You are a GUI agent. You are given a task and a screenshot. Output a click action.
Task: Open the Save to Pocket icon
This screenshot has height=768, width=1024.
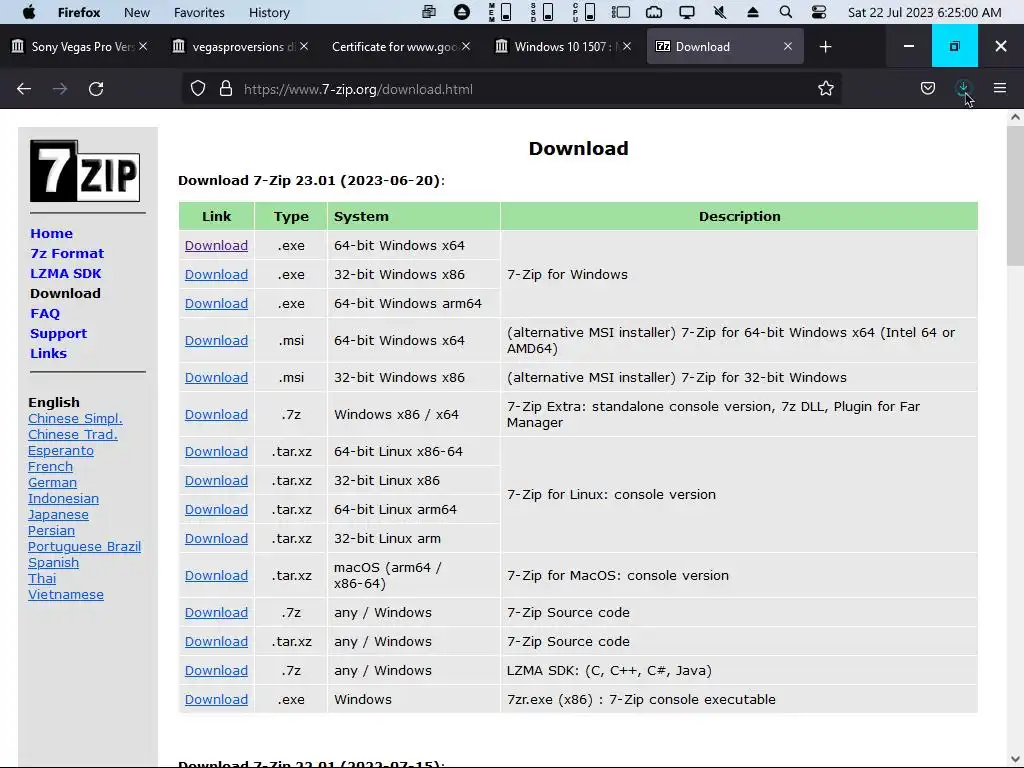click(x=927, y=88)
